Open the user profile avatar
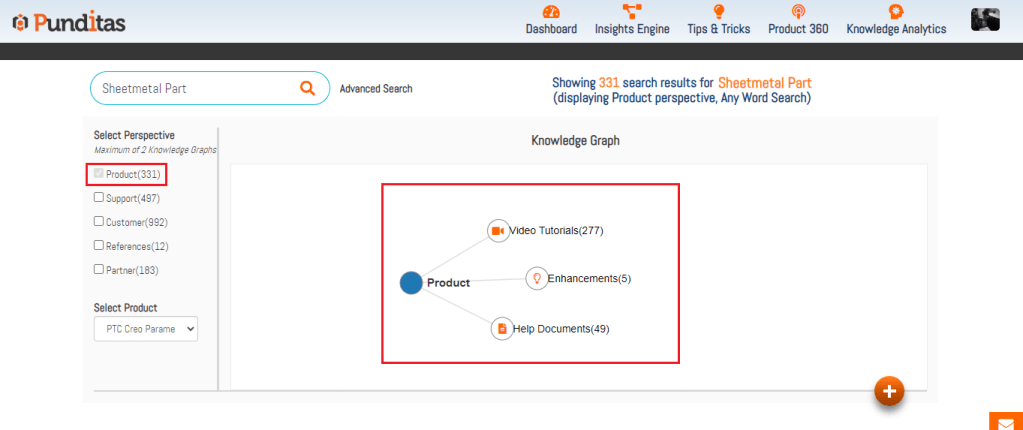Viewport: 1023px width, 430px height. coord(985,19)
